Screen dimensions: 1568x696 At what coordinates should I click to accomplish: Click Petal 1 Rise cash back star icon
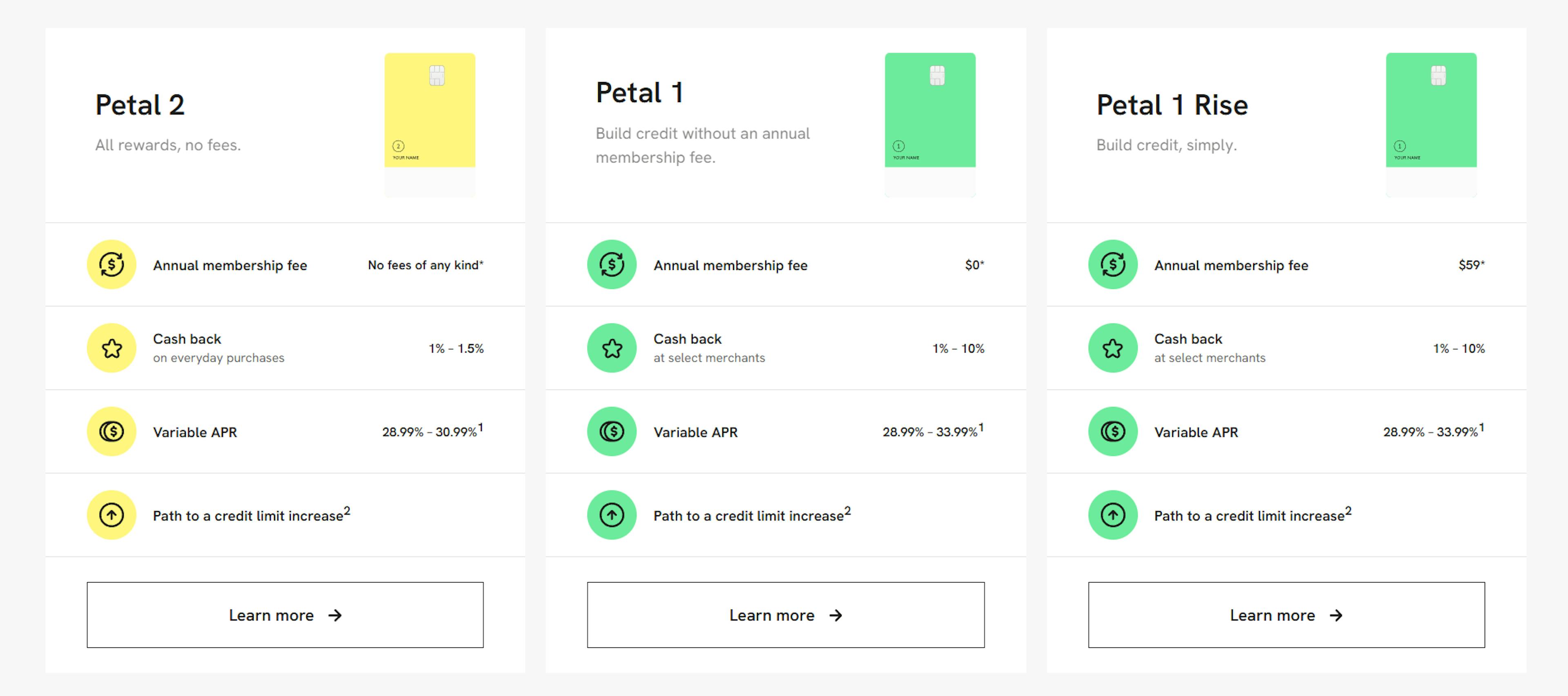coord(1113,348)
